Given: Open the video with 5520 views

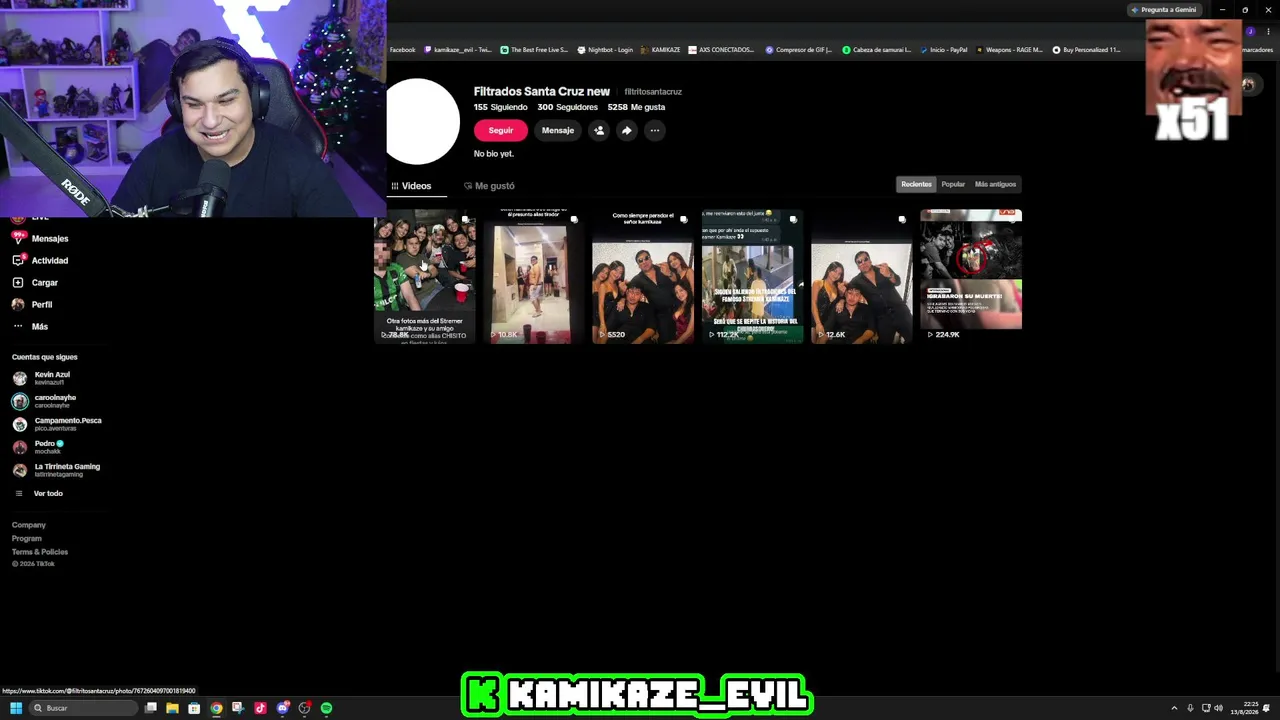Looking at the screenshot, I should point(643,276).
